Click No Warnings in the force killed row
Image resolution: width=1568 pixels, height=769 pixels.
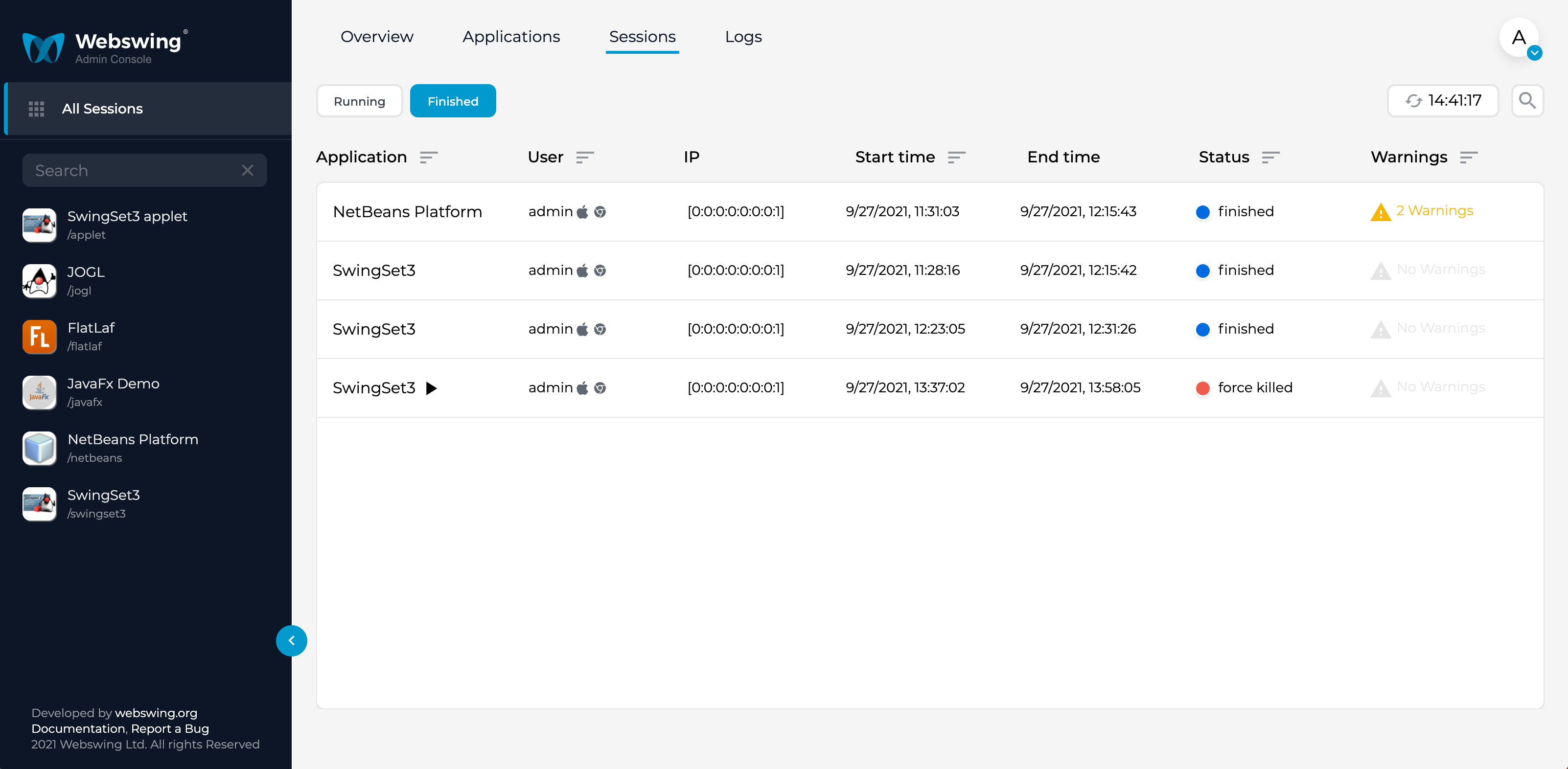pos(1441,386)
